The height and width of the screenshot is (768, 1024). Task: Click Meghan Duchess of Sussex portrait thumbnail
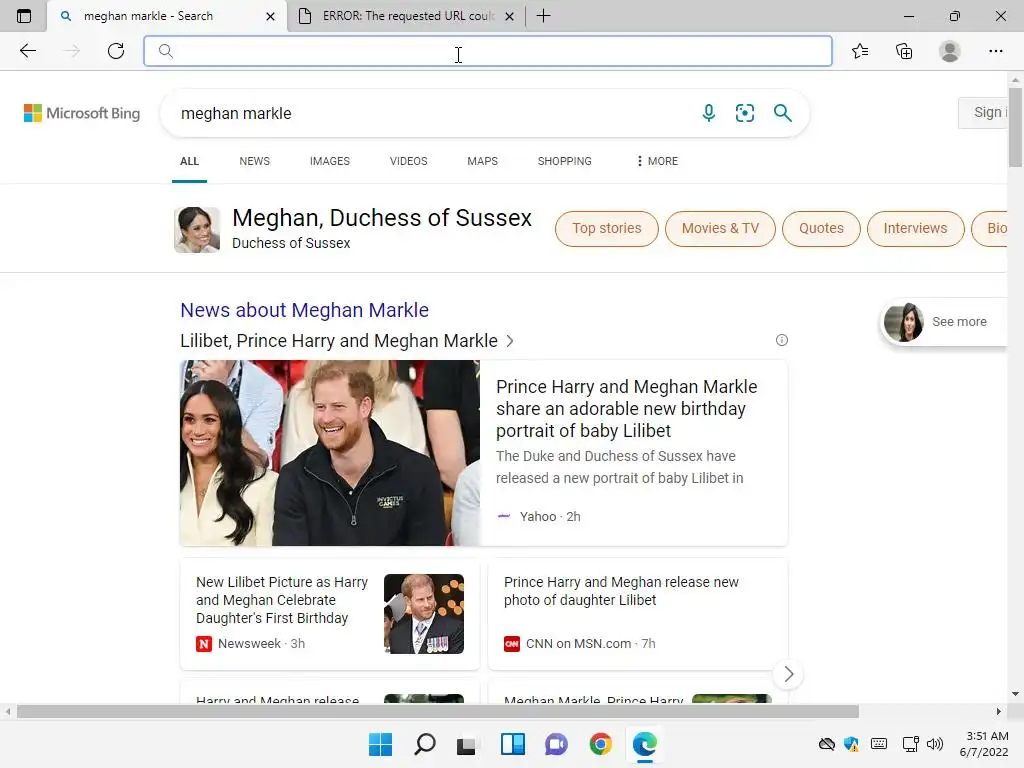coord(197,230)
